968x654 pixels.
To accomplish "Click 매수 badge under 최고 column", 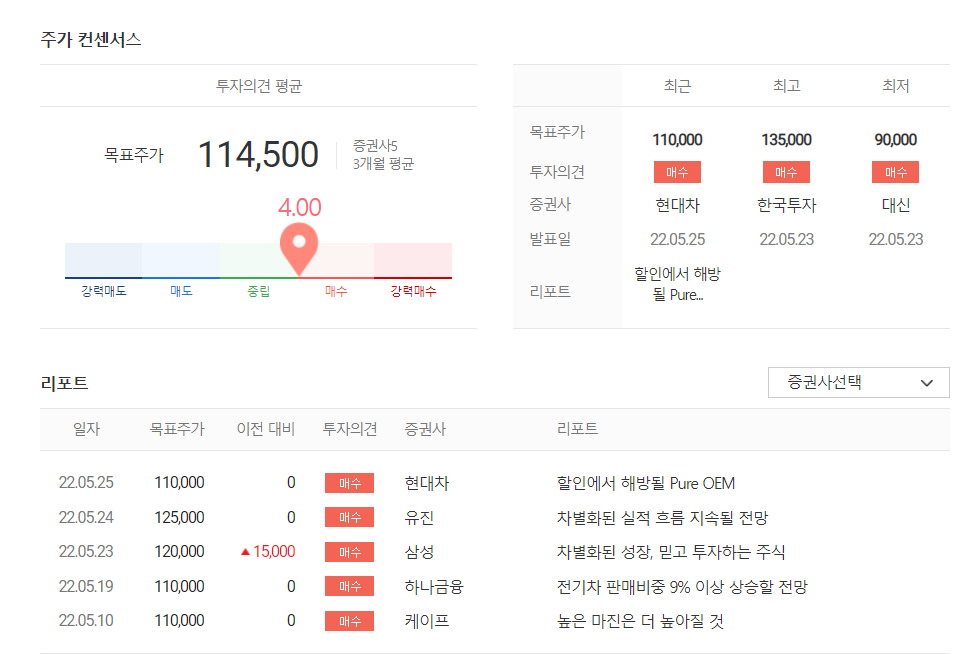I will [x=786, y=172].
